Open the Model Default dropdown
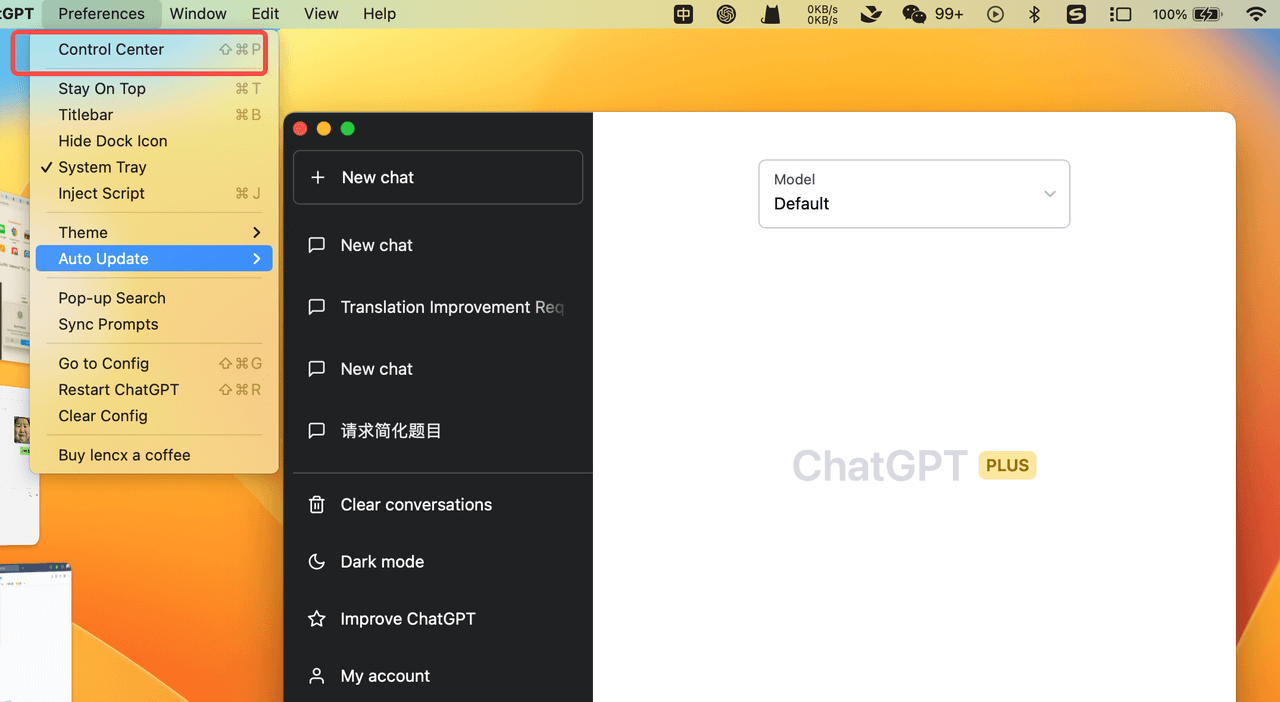This screenshot has height=702, width=1280. (x=914, y=193)
